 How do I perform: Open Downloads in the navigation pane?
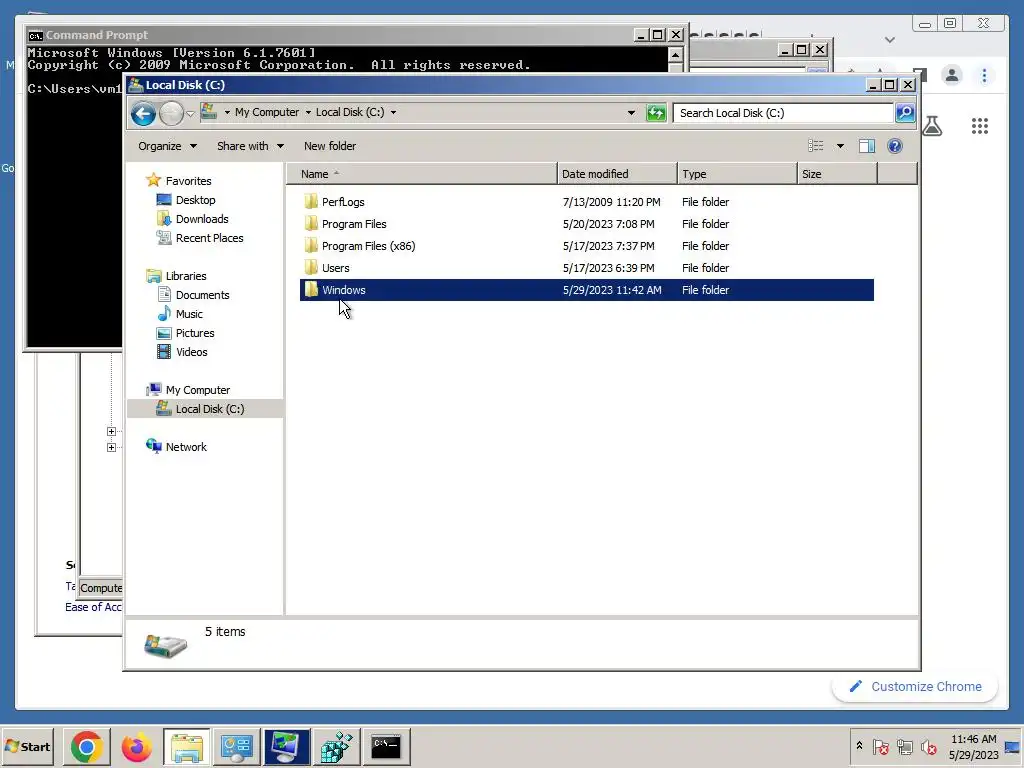[x=202, y=219]
